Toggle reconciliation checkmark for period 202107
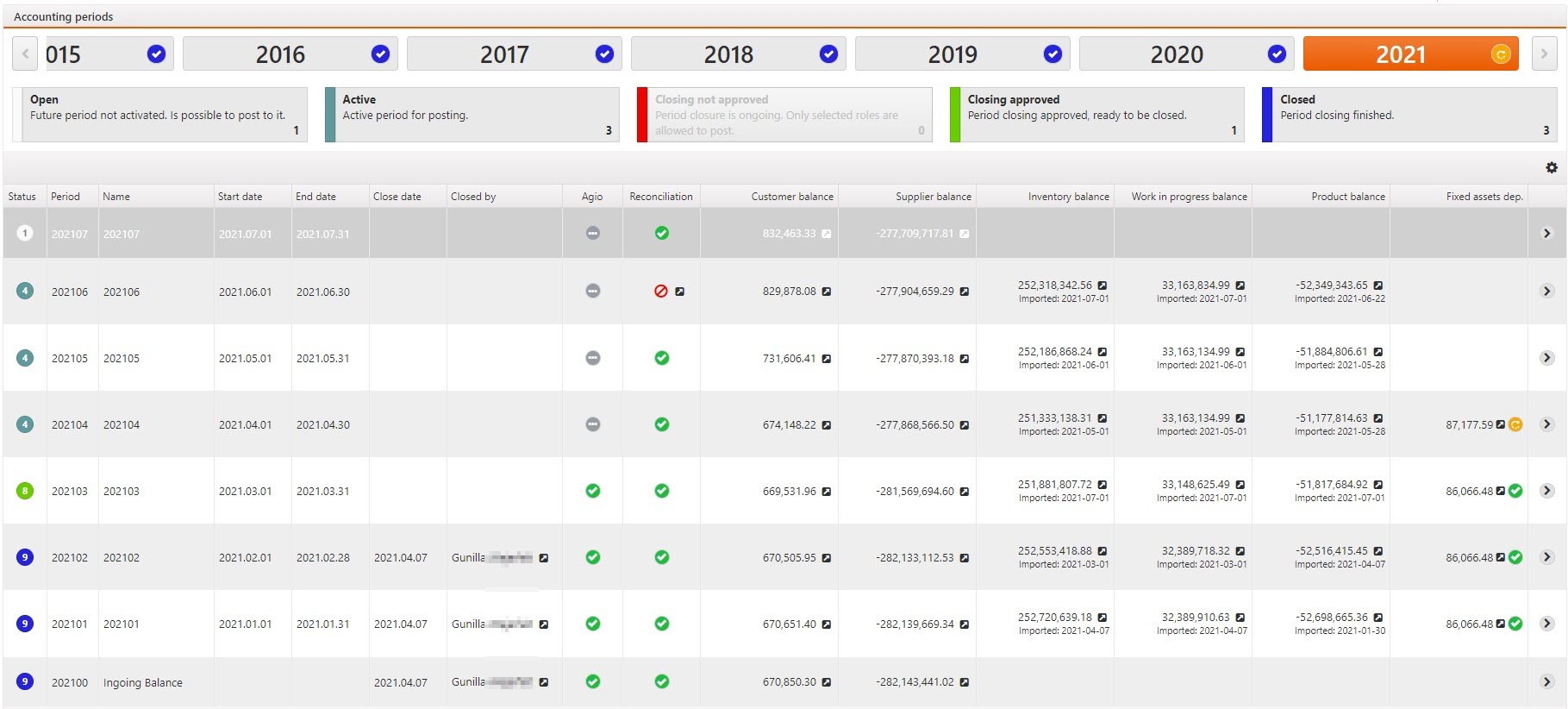Image resolution: width=1568 pixels, height=709 pixels. click(x=662, y=233)
